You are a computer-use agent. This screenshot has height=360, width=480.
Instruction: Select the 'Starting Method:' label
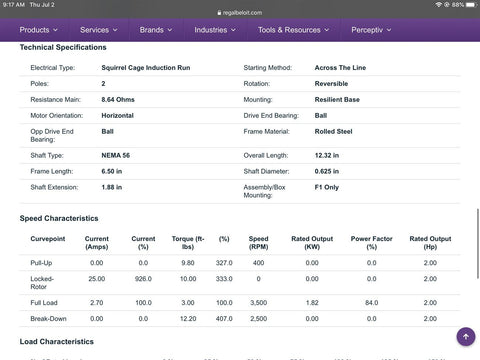(x=268, y=68)
